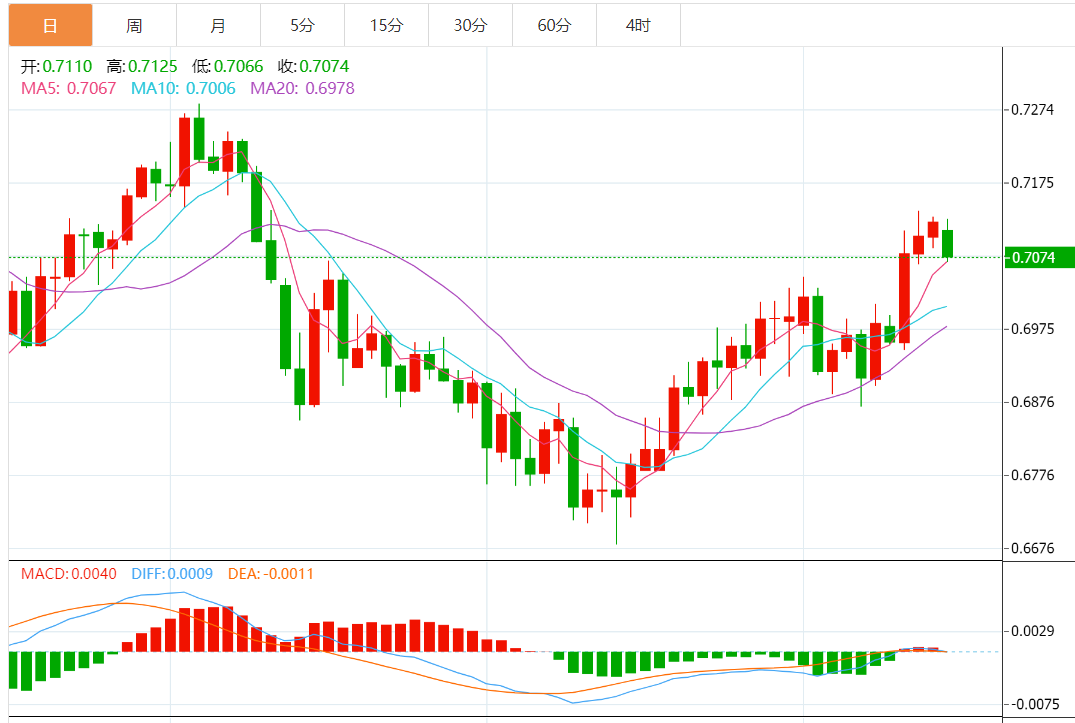The width and height of the screenshot is (1075, 723).
Task: Click the 0.6975 price axis label
Action: tap(1032, 329)
